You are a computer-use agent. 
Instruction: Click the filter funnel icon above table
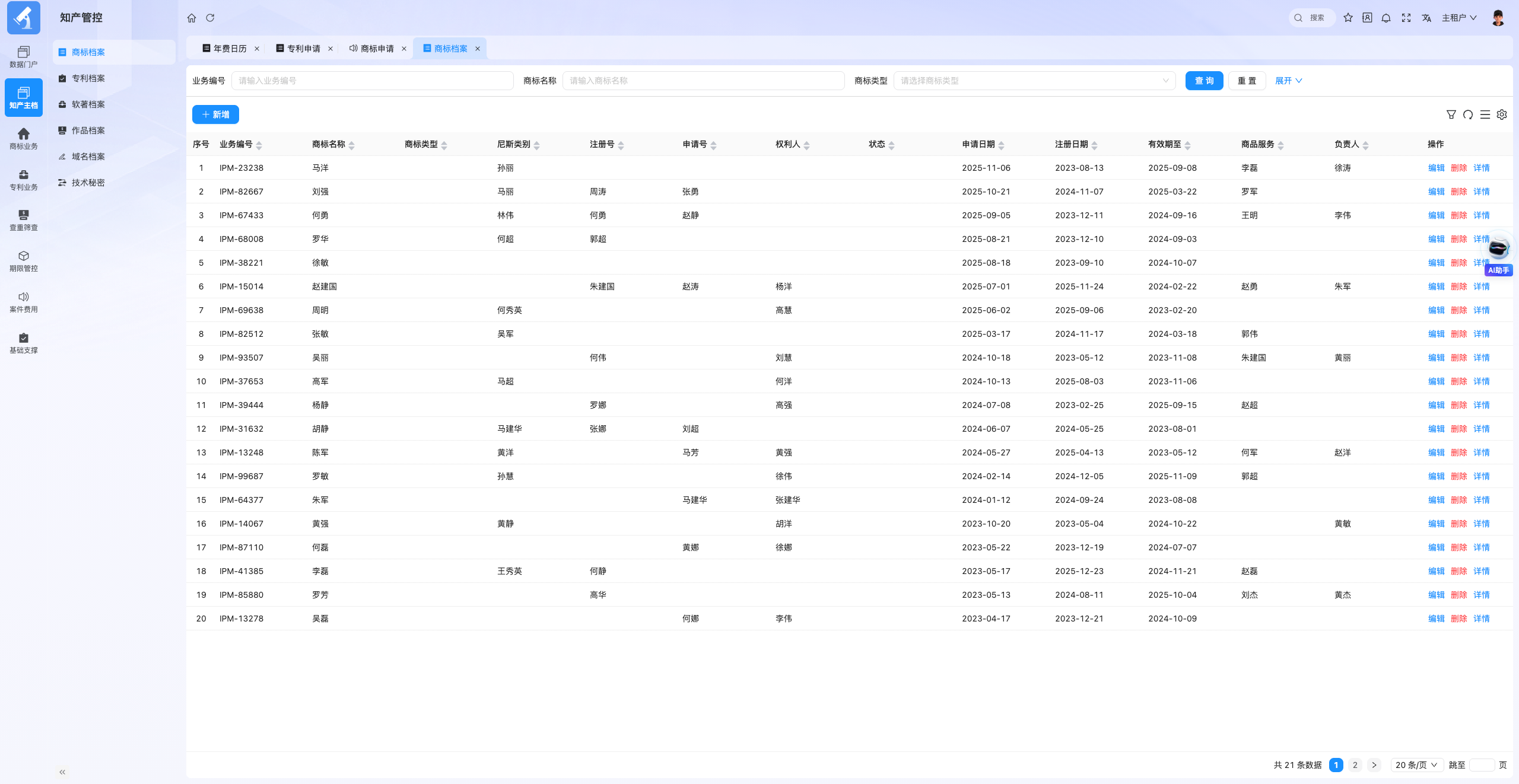(x=1451, y=114)
